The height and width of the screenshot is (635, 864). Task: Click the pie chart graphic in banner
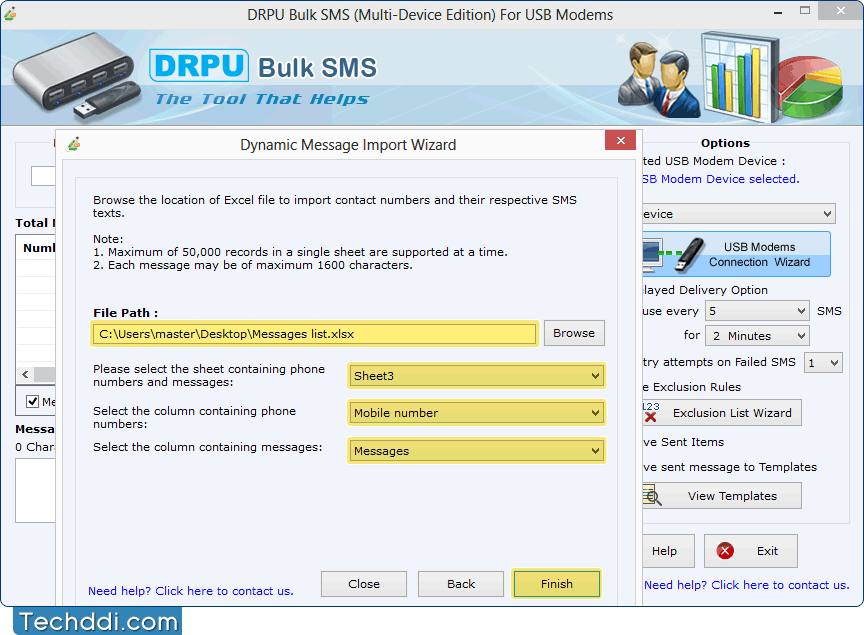811,85
